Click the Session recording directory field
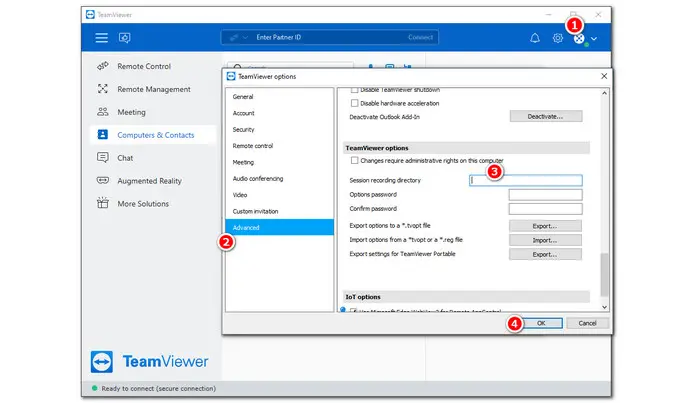Viewport: 700px width, 403px height. (525, 180)
